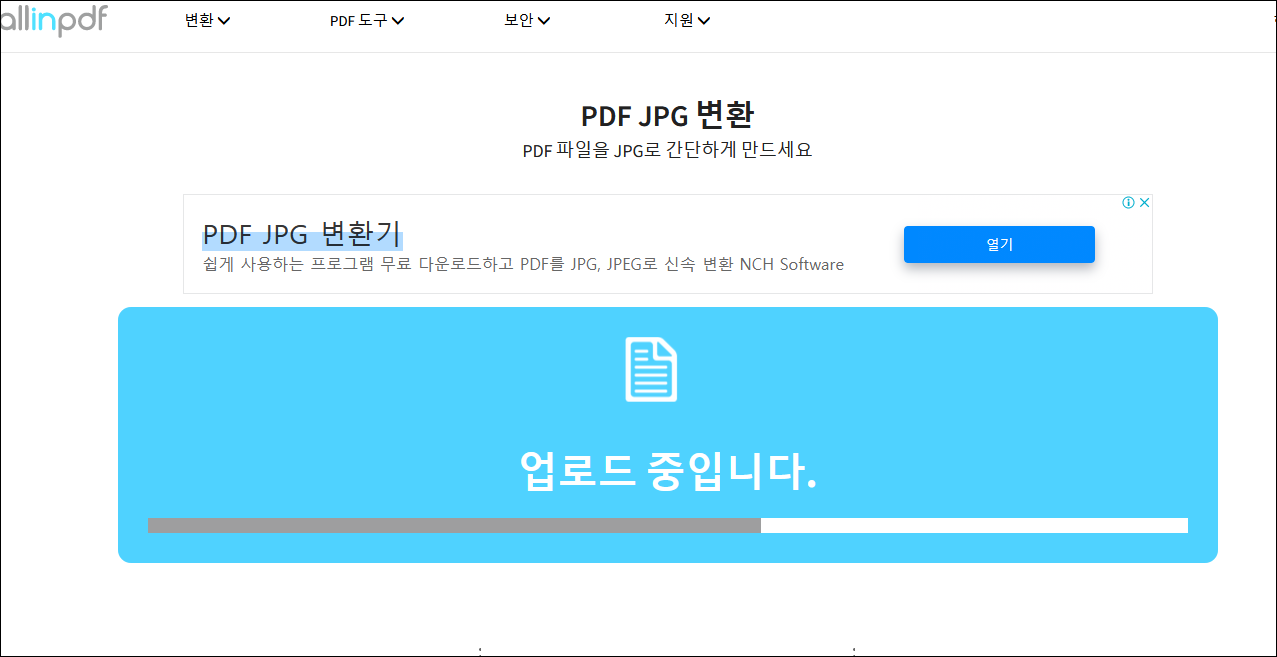Screen dimensions: 1277x657
Task: Open the PDF JPG 변환기 ad link
Action: 302,235
